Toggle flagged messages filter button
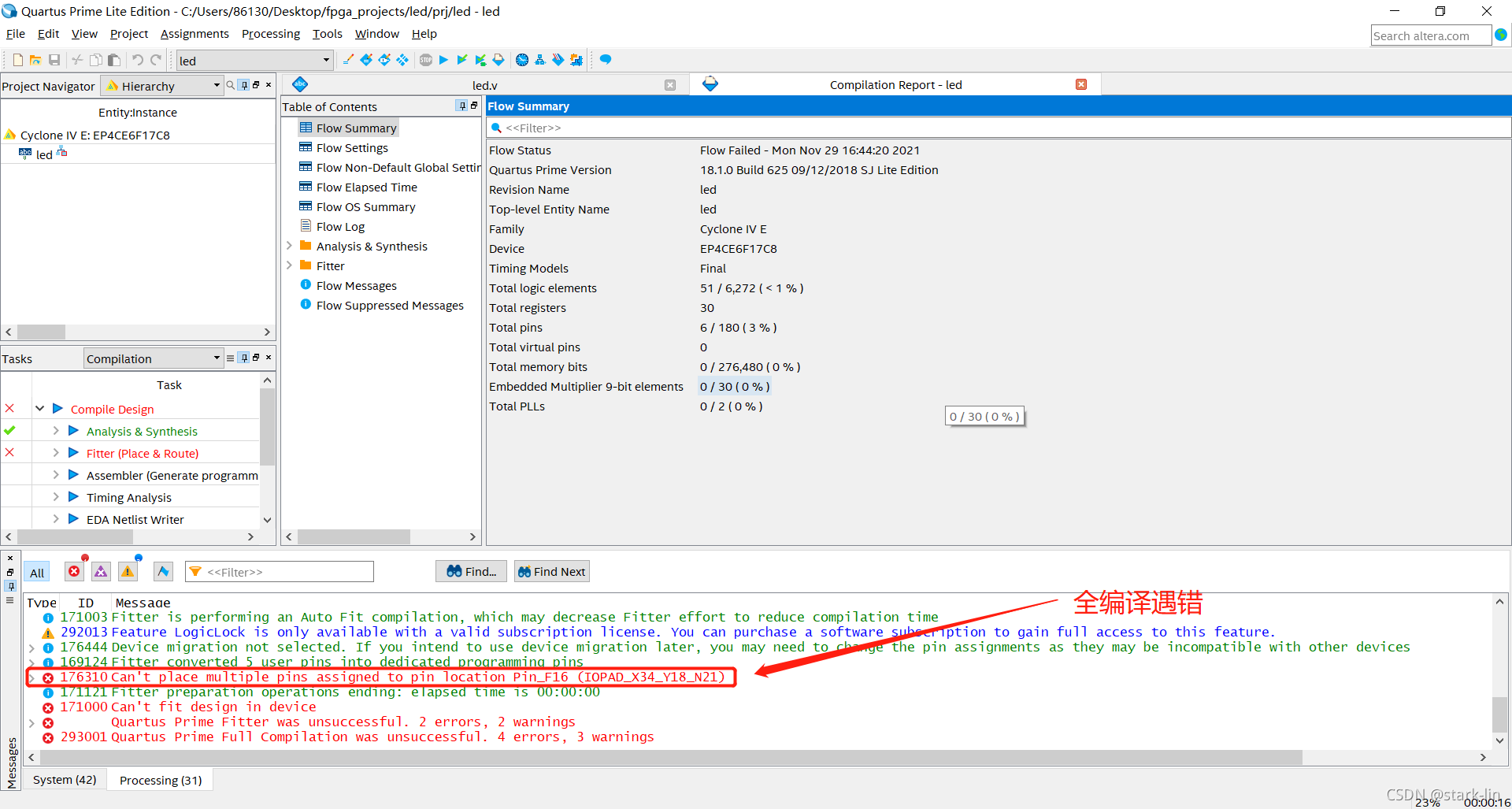 (163, 571)
